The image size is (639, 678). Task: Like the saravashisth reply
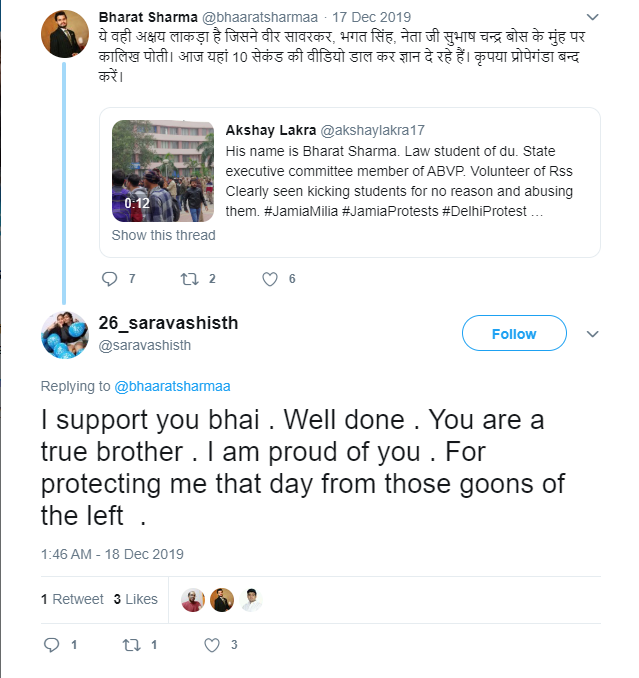[212, 645]
